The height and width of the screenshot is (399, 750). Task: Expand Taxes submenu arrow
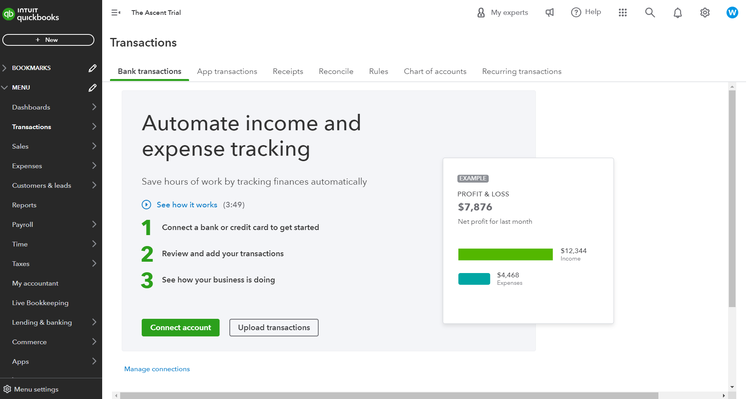point(94,264)
